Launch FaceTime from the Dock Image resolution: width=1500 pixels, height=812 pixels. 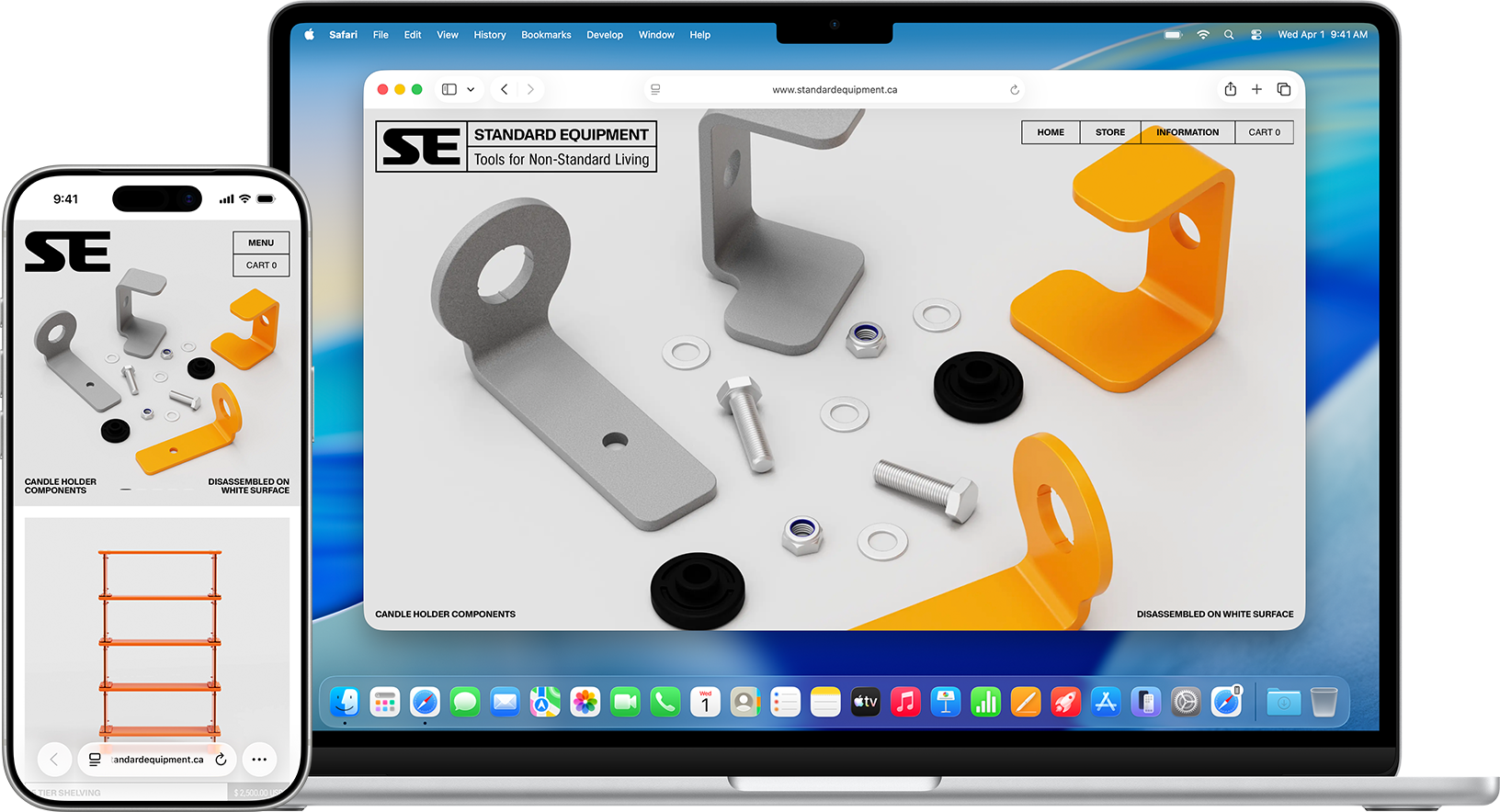click(625, 703)
